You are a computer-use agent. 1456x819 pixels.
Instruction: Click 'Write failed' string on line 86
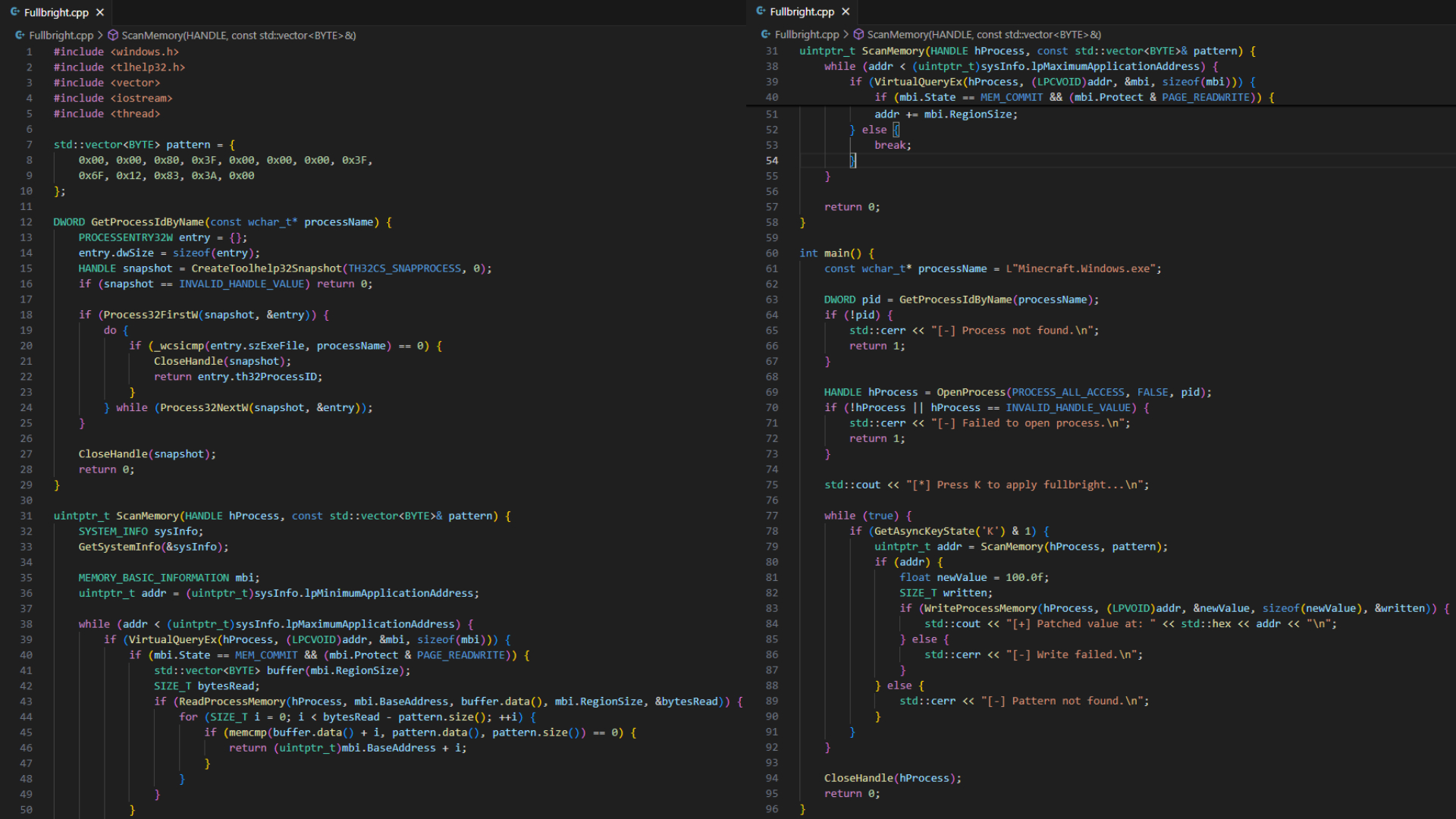(1075, 654)
